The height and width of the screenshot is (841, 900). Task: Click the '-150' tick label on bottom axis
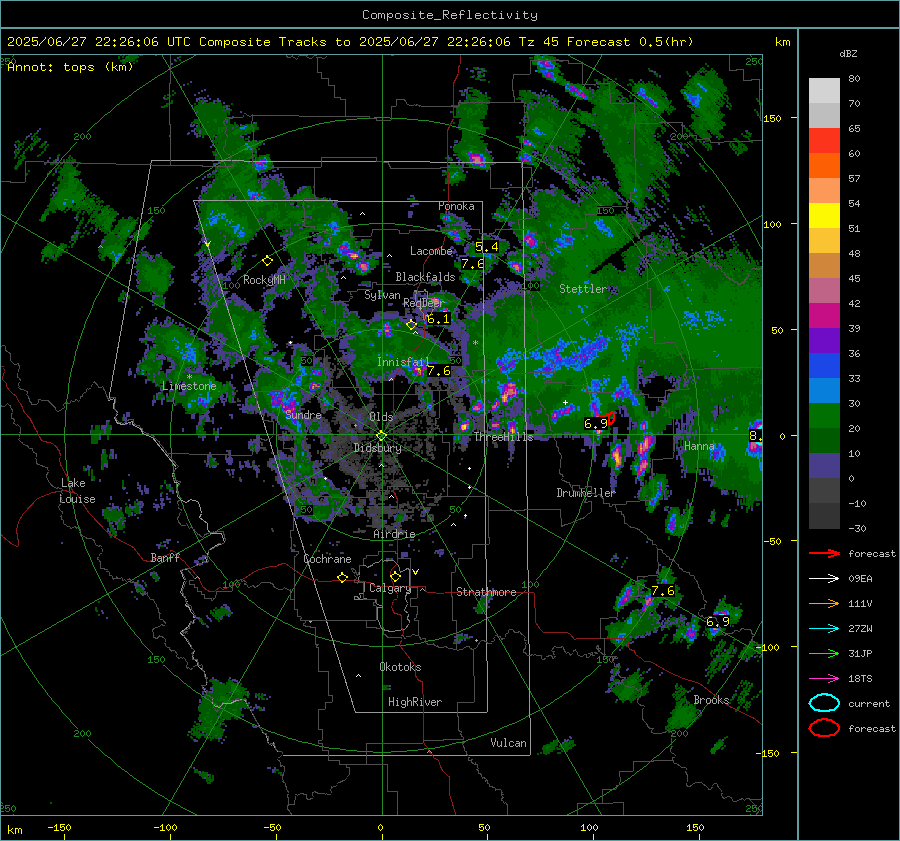click(59, 827)
